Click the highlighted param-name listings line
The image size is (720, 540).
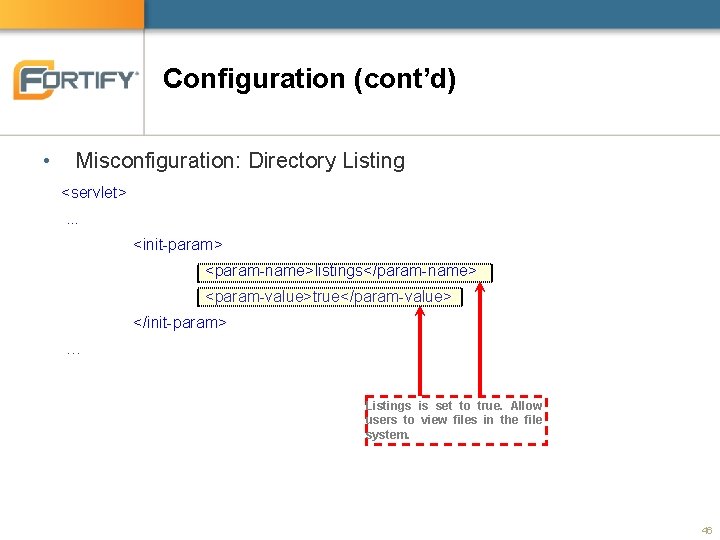point(345,273)
